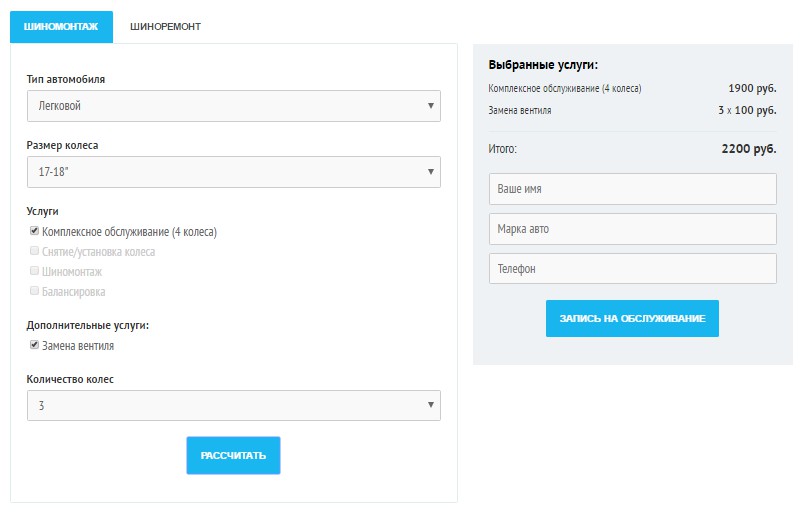Click Запись на обслуживание button

(632, 318)
